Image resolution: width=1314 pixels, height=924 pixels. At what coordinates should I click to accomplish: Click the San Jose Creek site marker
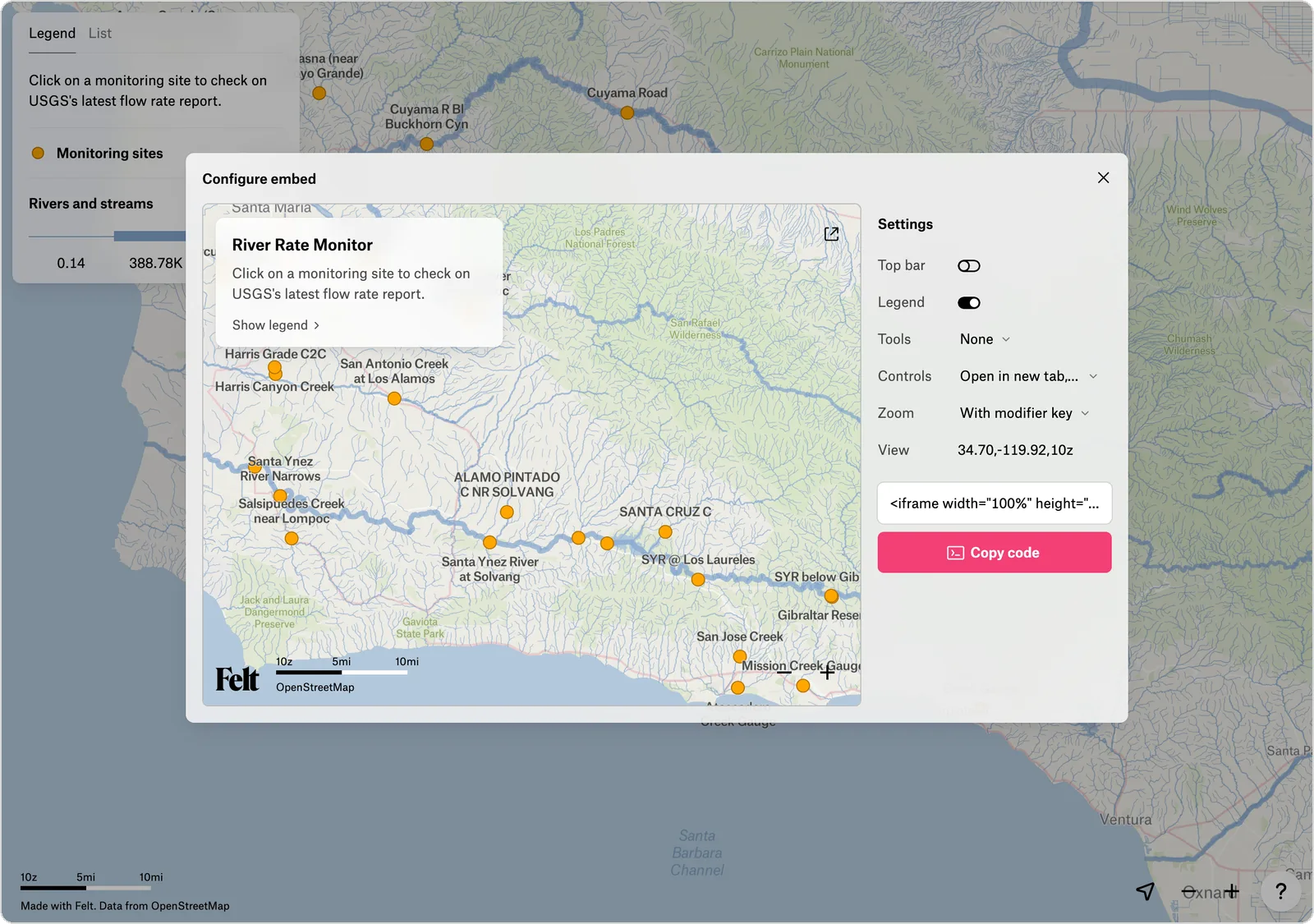[740, 656]
